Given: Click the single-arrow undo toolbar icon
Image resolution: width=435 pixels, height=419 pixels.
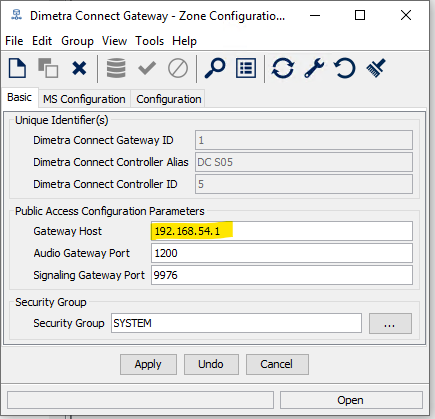Looking at the screenshot, I should click(345, 68).
